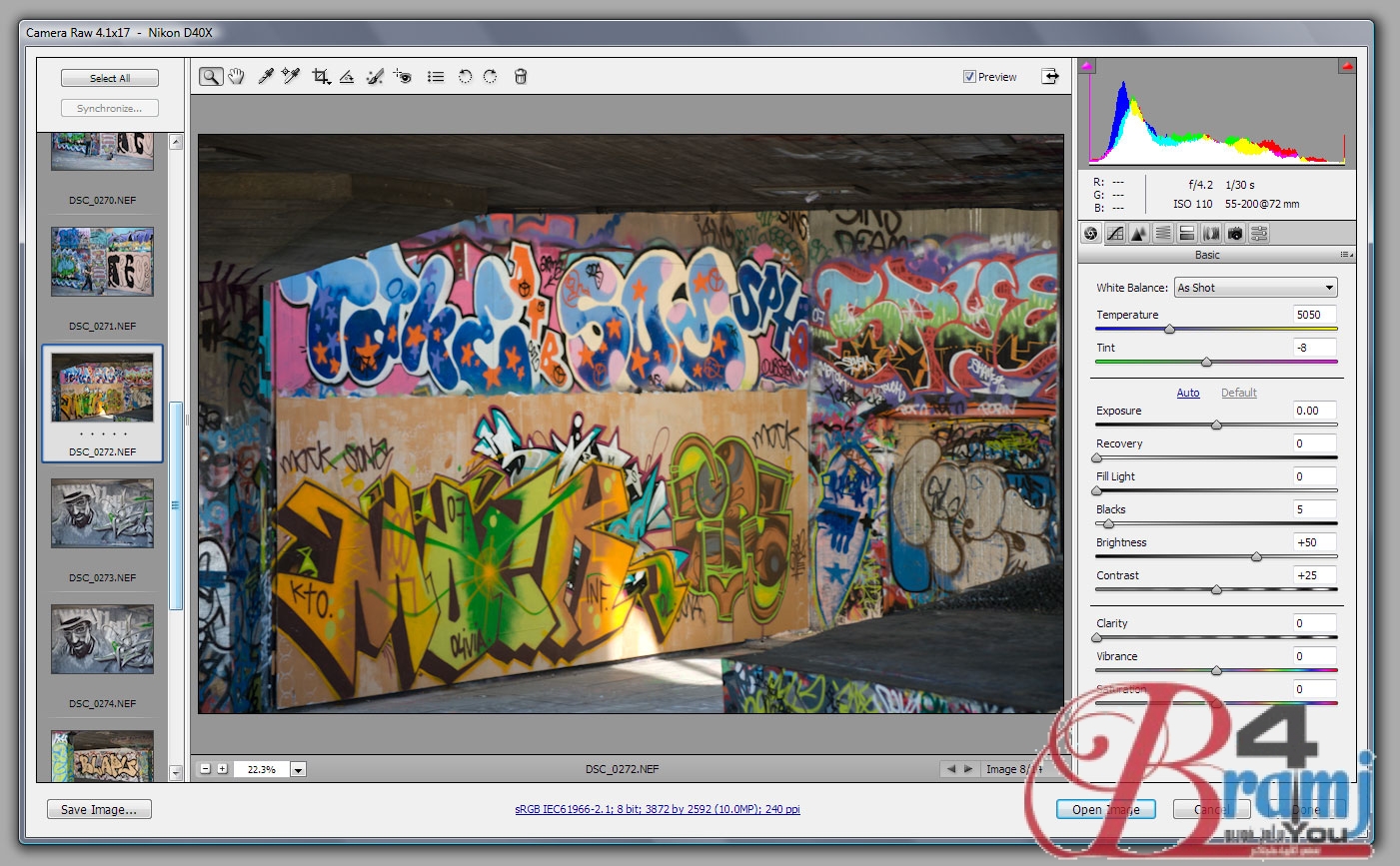Switch to the Tone Curve tab
The height and width of the screenshot is (866, 1400).
1115,234
